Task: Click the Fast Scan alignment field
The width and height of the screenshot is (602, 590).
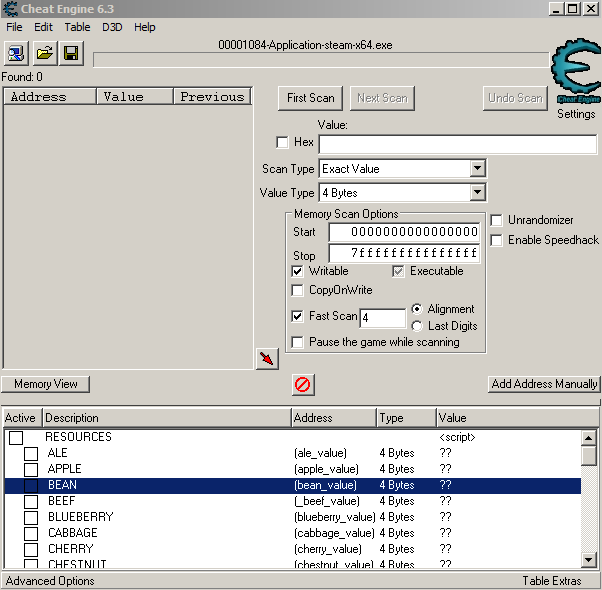Action: pos(382,318)
